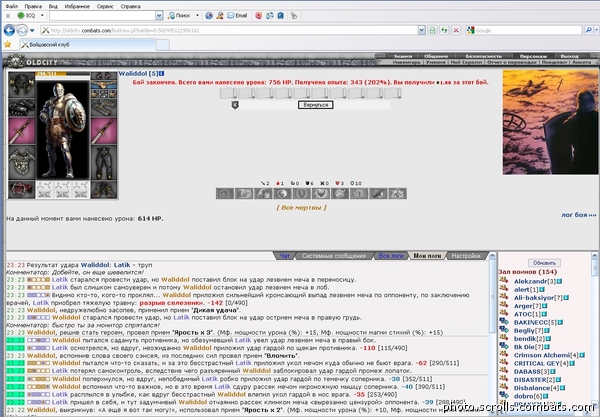Switch to the Системные сообщения tab

coord(334,256)
